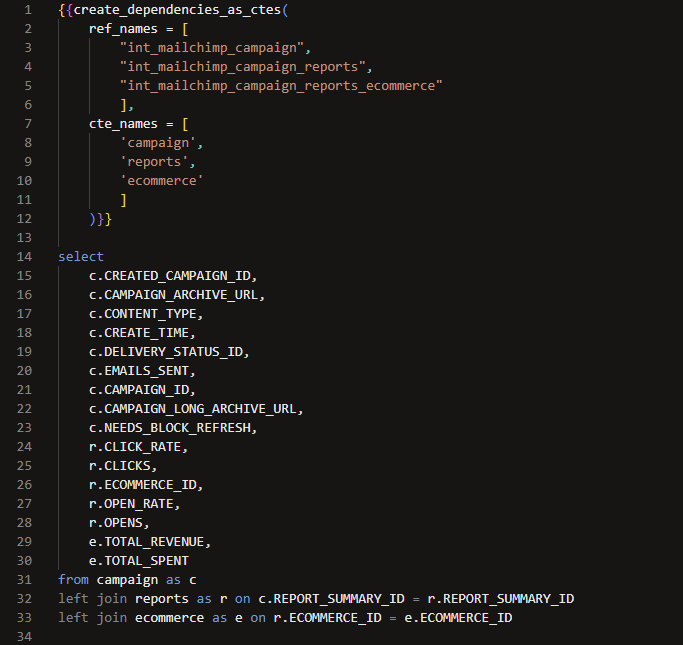The image size is (683, 645).
Task: Click c.CAMPAIGN_ARCHIVE_URL column
Action: 174,295
